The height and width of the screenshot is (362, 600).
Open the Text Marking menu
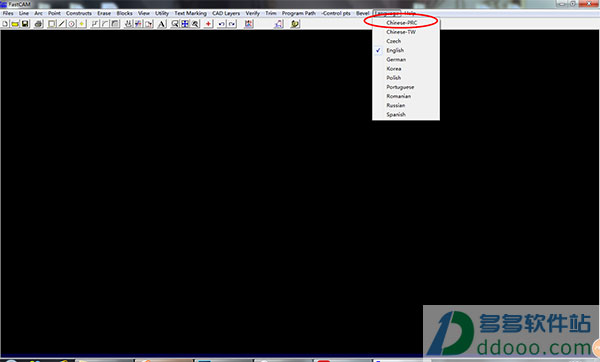click(x=191, y=13)
